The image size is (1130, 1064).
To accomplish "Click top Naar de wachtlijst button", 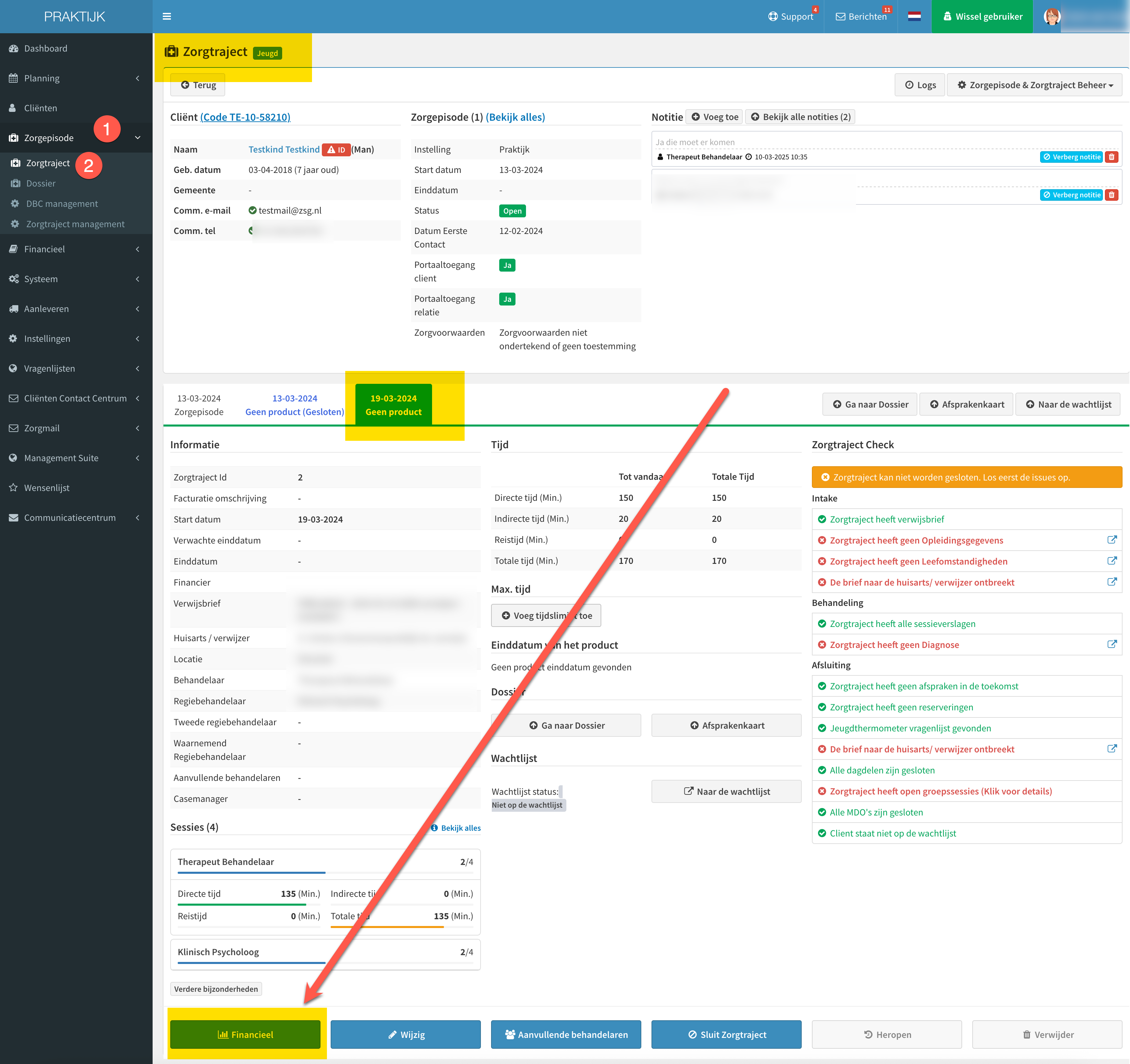I will [x=1068, y=404].
